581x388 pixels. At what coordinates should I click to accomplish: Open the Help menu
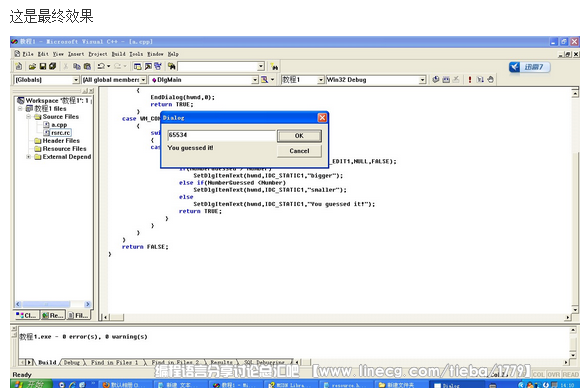pos(173,54)
